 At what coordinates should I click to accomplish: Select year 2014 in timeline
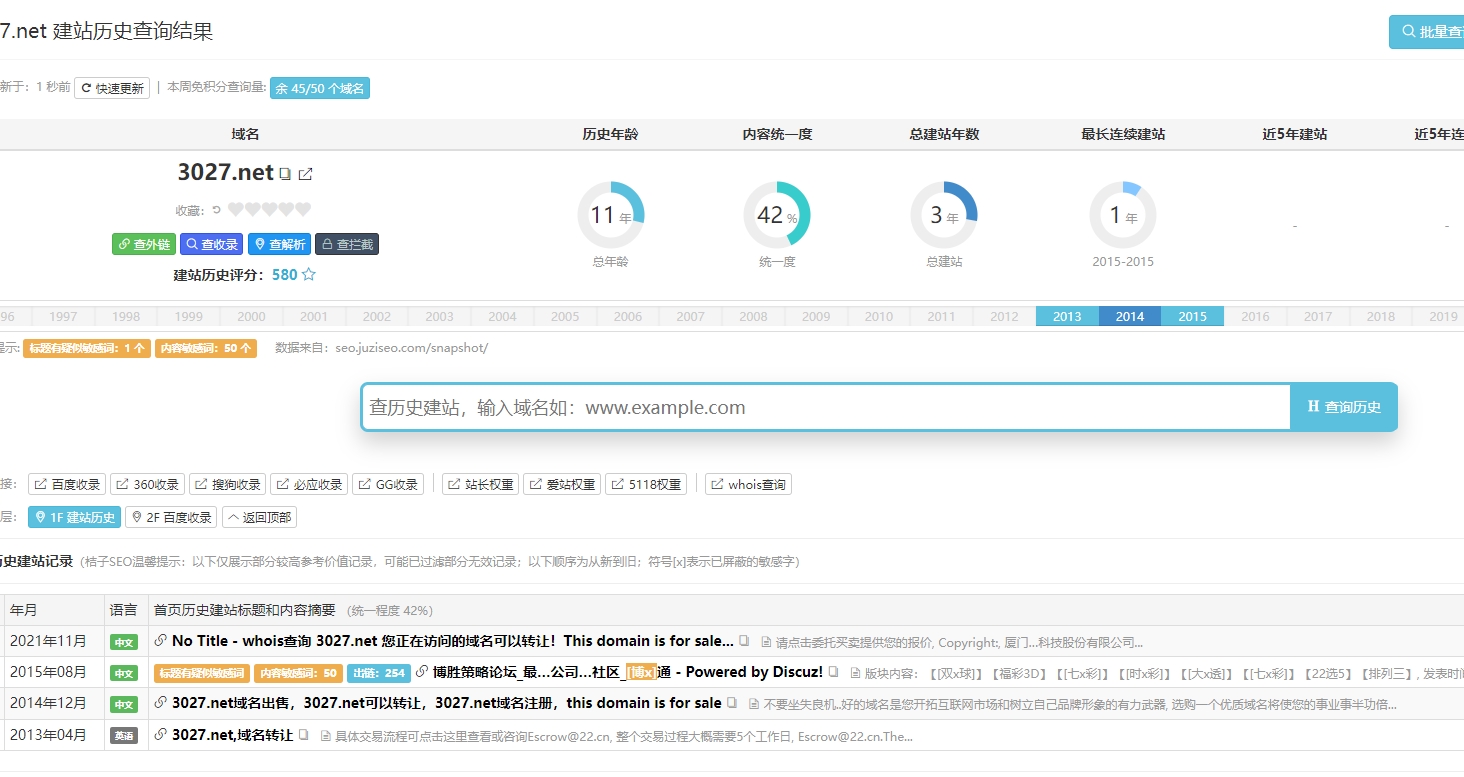1130,316
